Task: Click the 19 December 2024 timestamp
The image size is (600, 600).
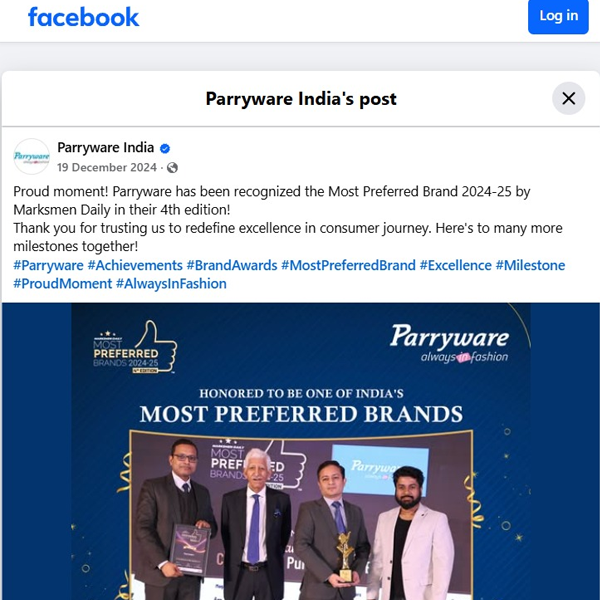Action: [x=107, y=168]
